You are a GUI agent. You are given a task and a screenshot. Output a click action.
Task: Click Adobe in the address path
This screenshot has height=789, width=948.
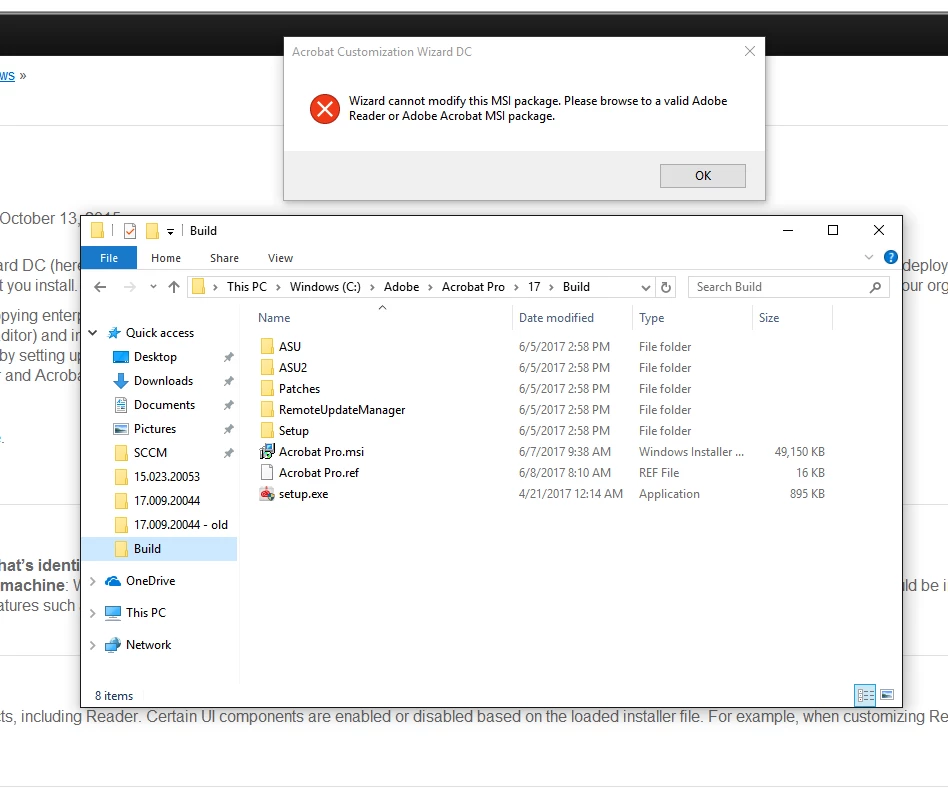point(401,287)
